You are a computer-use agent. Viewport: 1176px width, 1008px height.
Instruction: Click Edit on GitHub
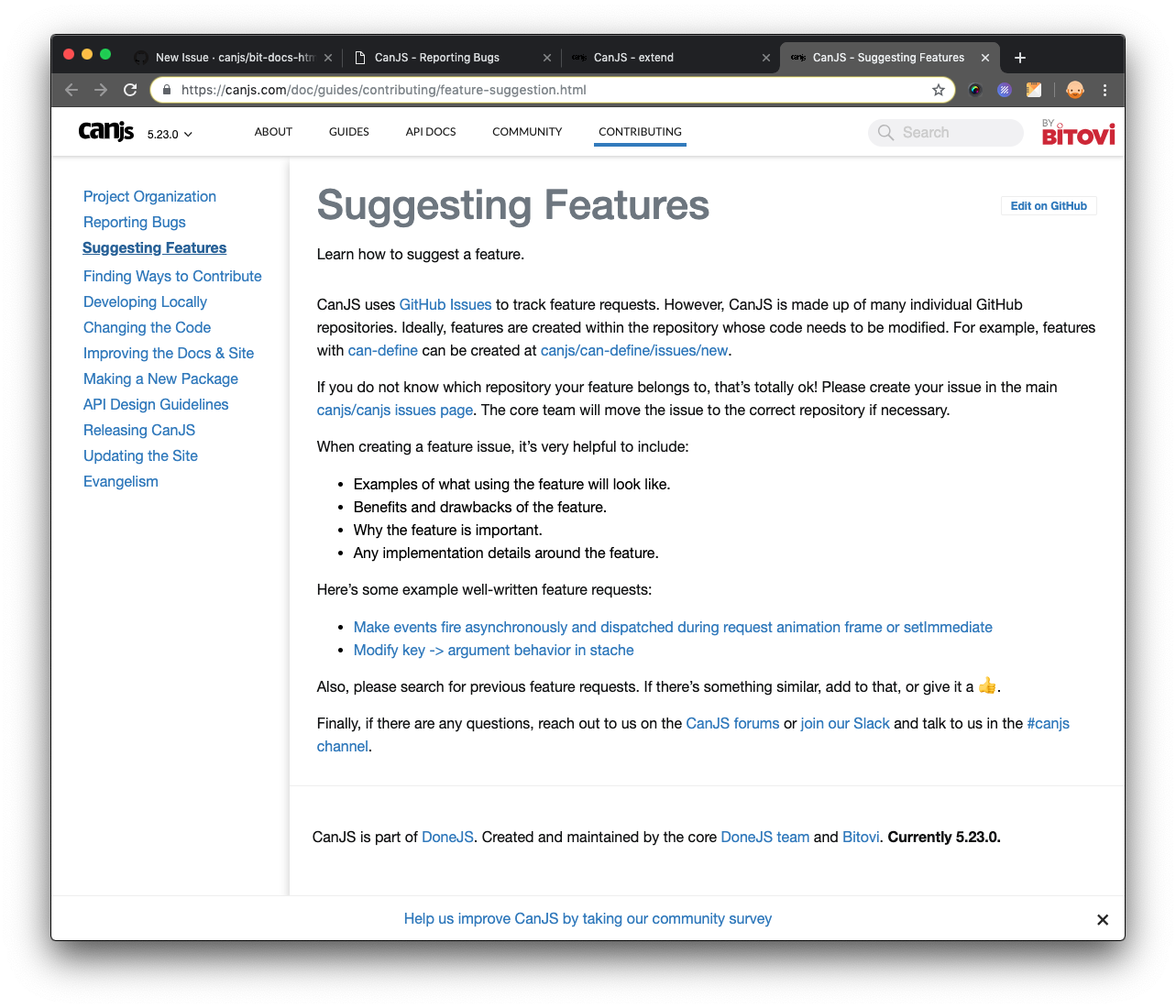coord(1048,205)
